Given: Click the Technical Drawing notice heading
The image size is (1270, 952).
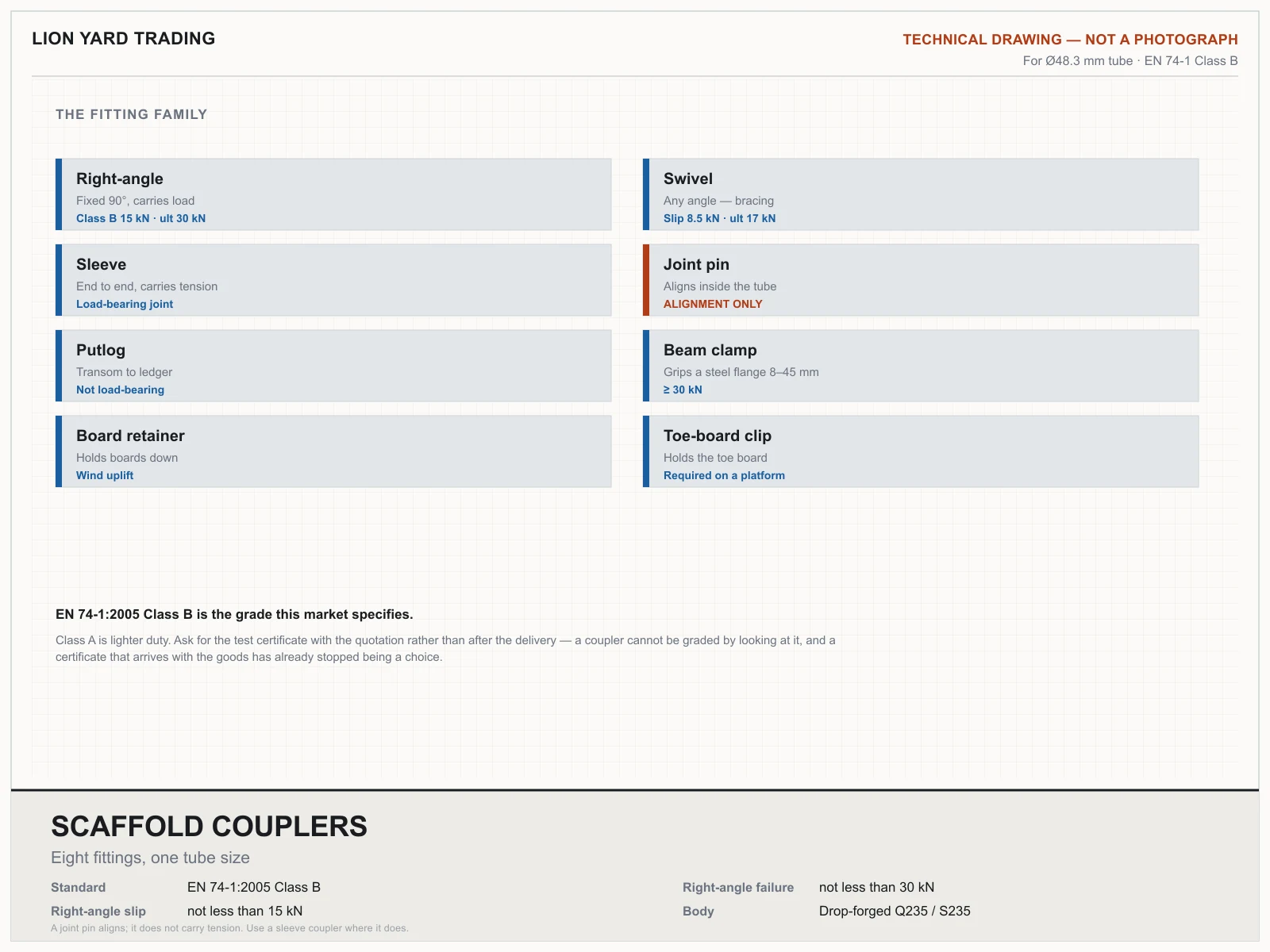Looking at the screenshot, I should pyautogui.click(x=1070, y=39).
